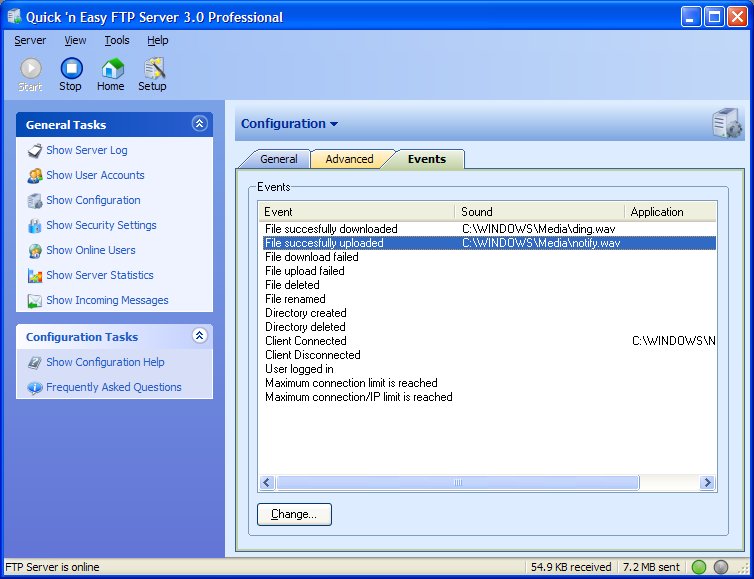Open Show Online Users link

coord(90,251)
